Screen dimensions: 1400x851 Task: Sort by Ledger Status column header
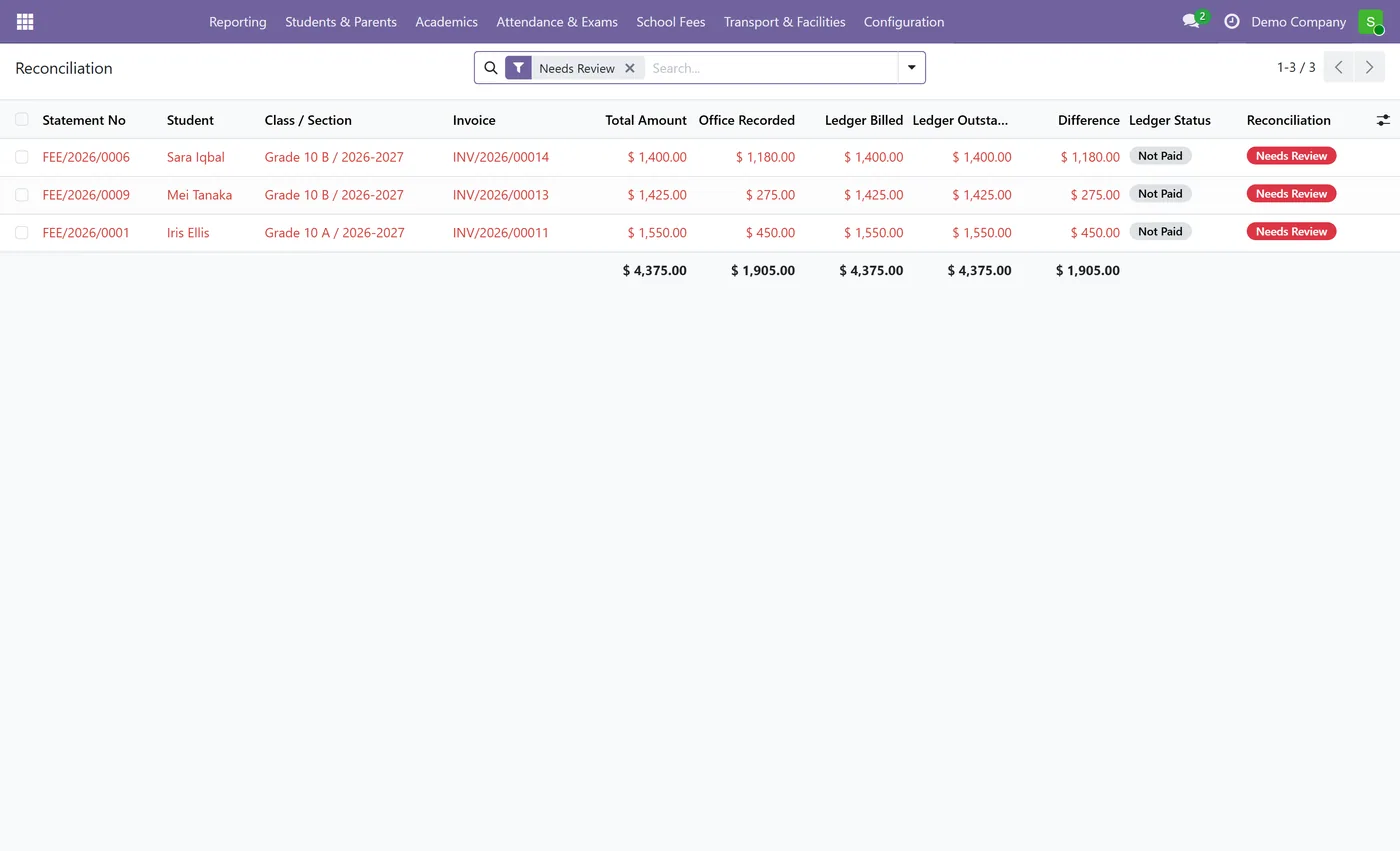tap(1170, 120)
